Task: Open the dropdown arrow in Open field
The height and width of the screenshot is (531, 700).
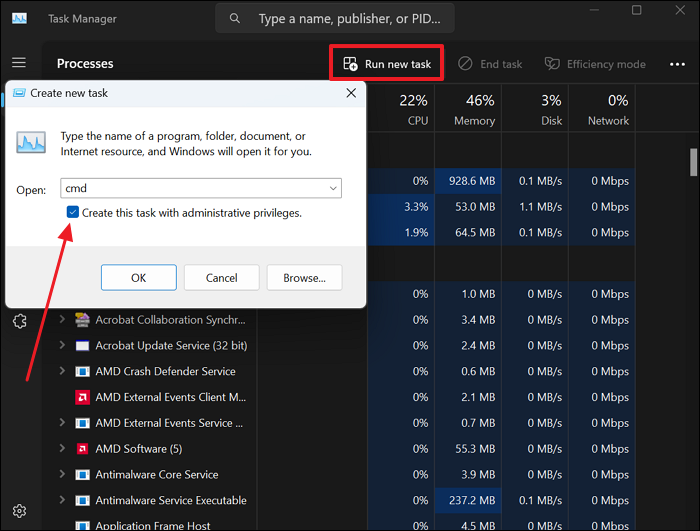Action: pos(332,188)
